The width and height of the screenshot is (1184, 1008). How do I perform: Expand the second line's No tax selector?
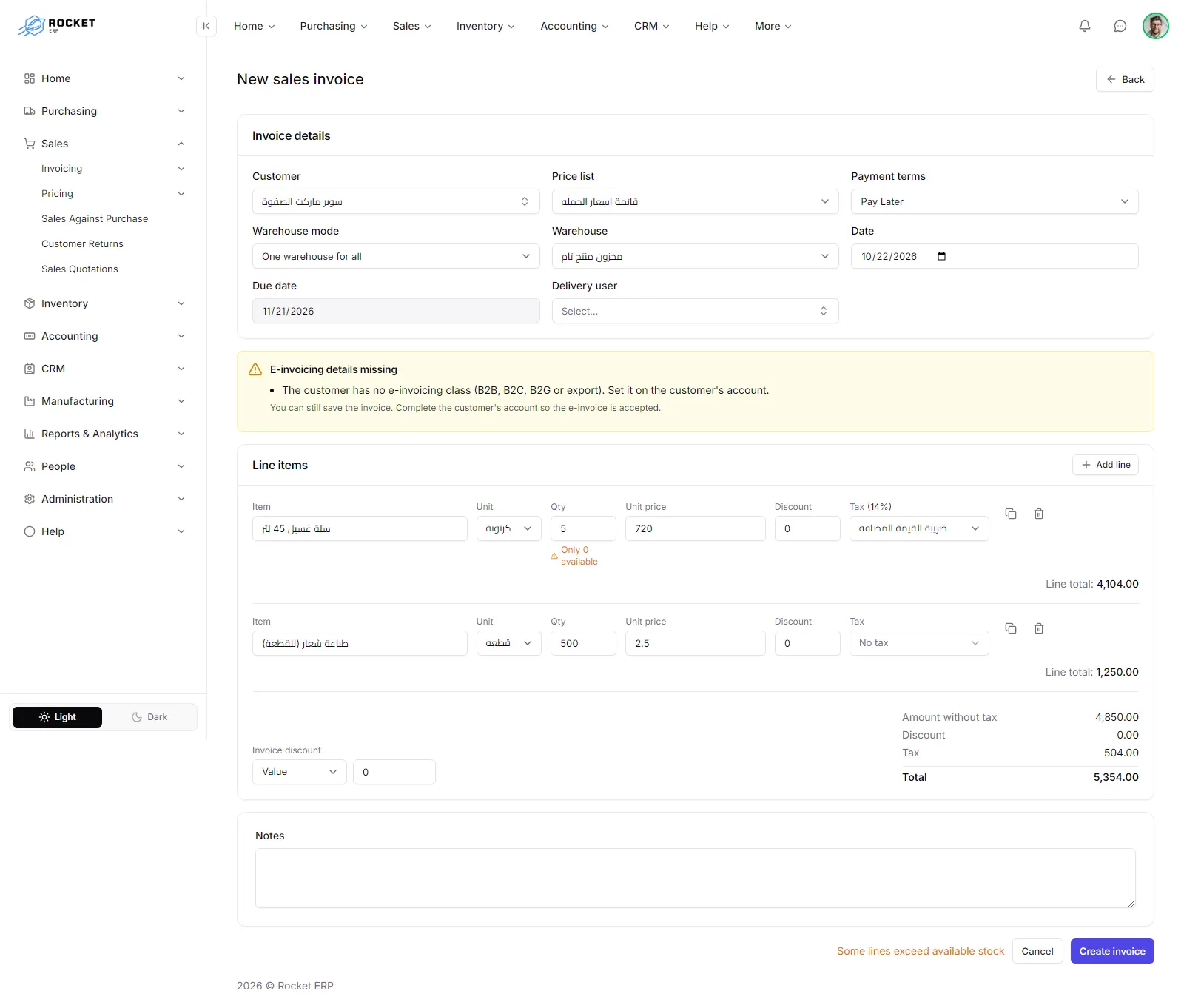(919, 643)
